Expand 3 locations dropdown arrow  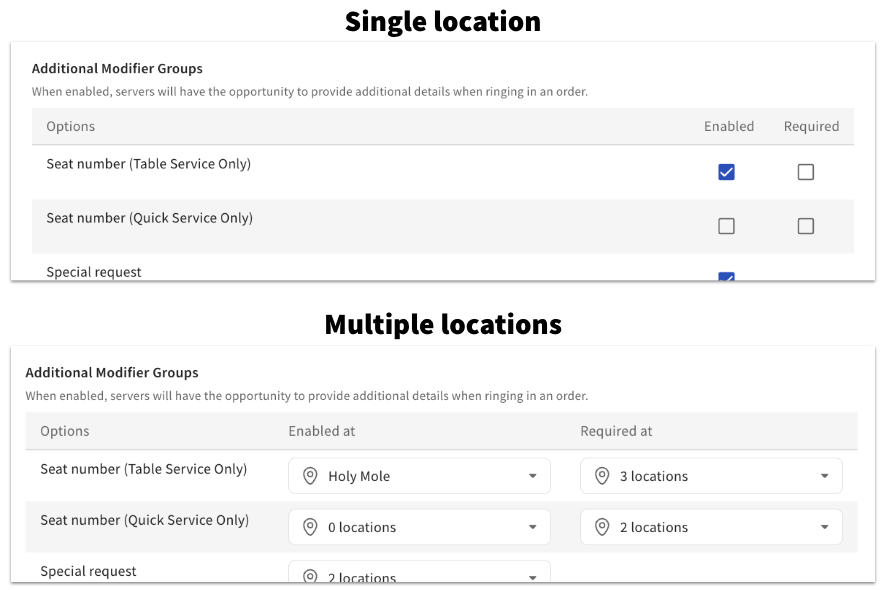tap(824, 476)
